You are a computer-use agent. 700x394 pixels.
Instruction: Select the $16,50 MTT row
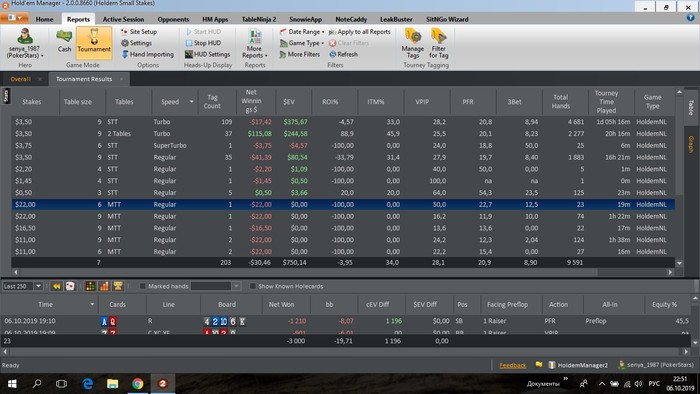click(x=343, y=228)
